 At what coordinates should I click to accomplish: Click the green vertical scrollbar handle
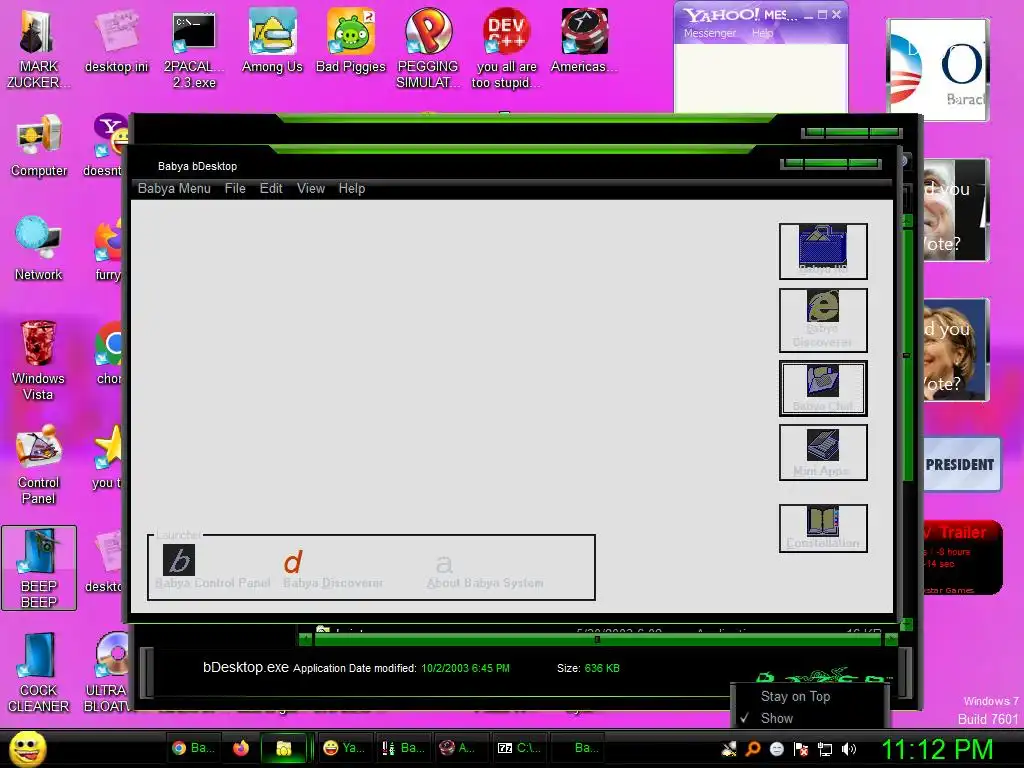point(907,353)
